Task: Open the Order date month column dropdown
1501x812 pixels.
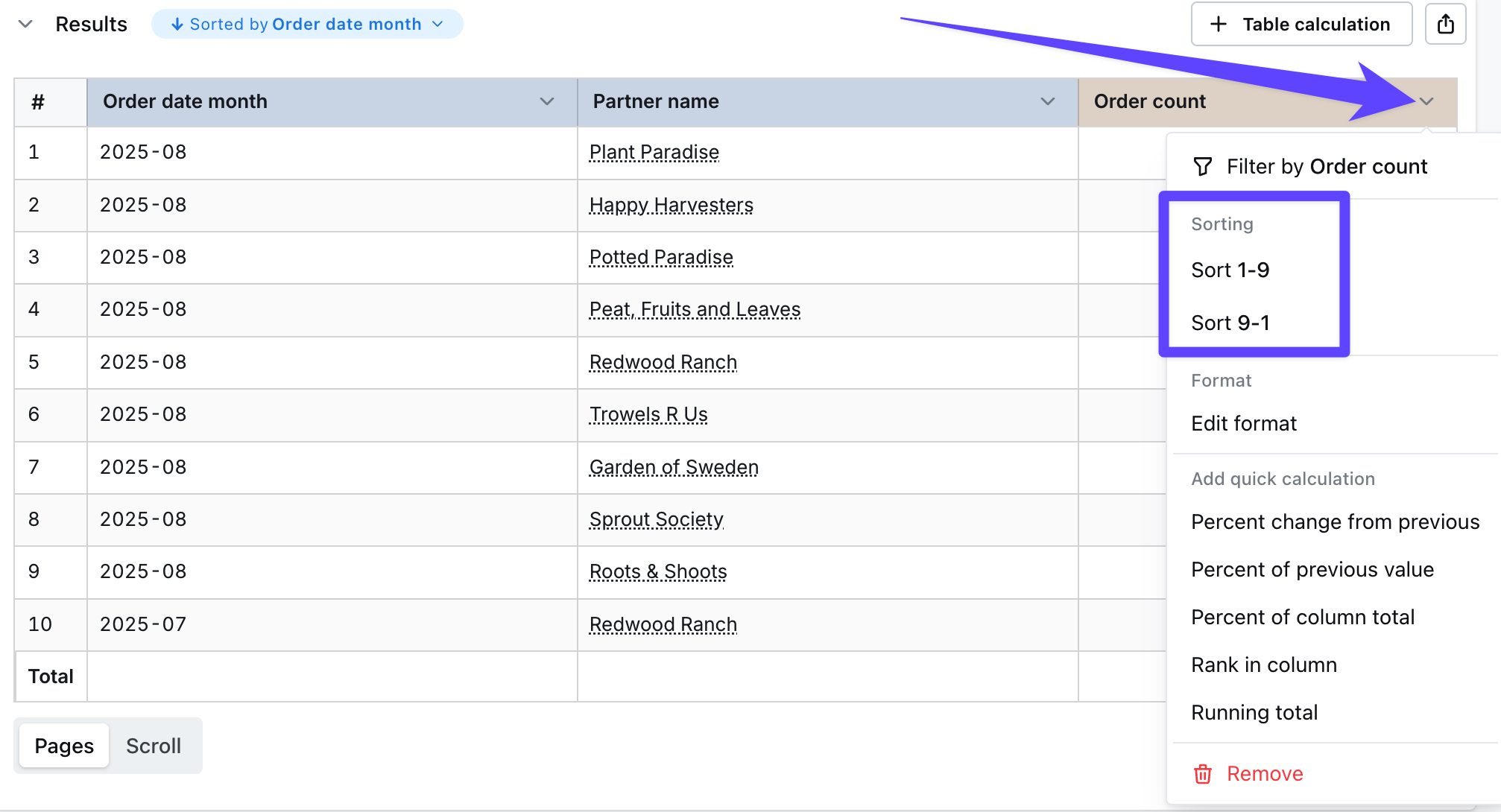Action: pyautogui.click(x=546, y=101)
